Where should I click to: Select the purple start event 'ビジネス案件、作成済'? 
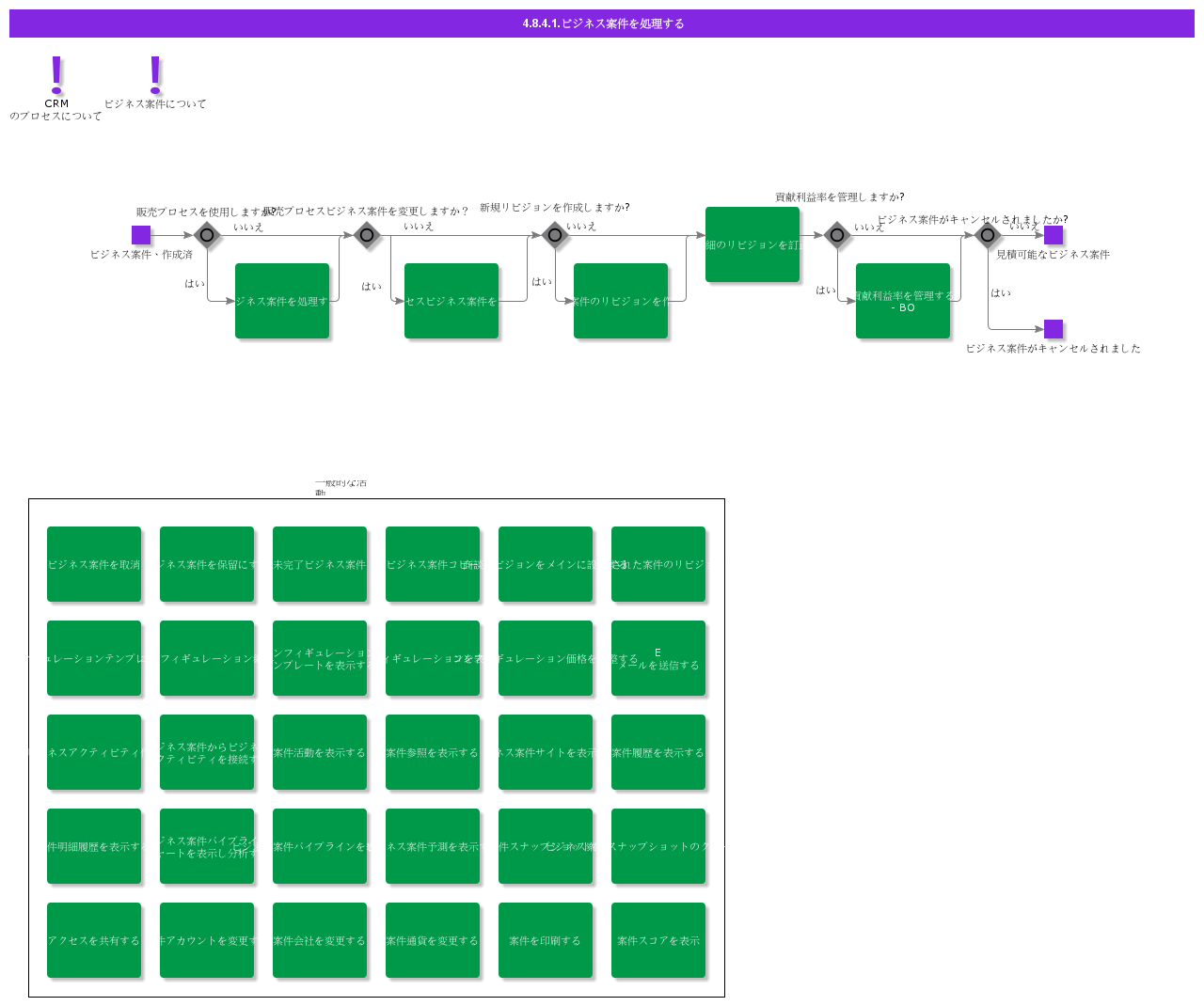click(x=141, y=235)
